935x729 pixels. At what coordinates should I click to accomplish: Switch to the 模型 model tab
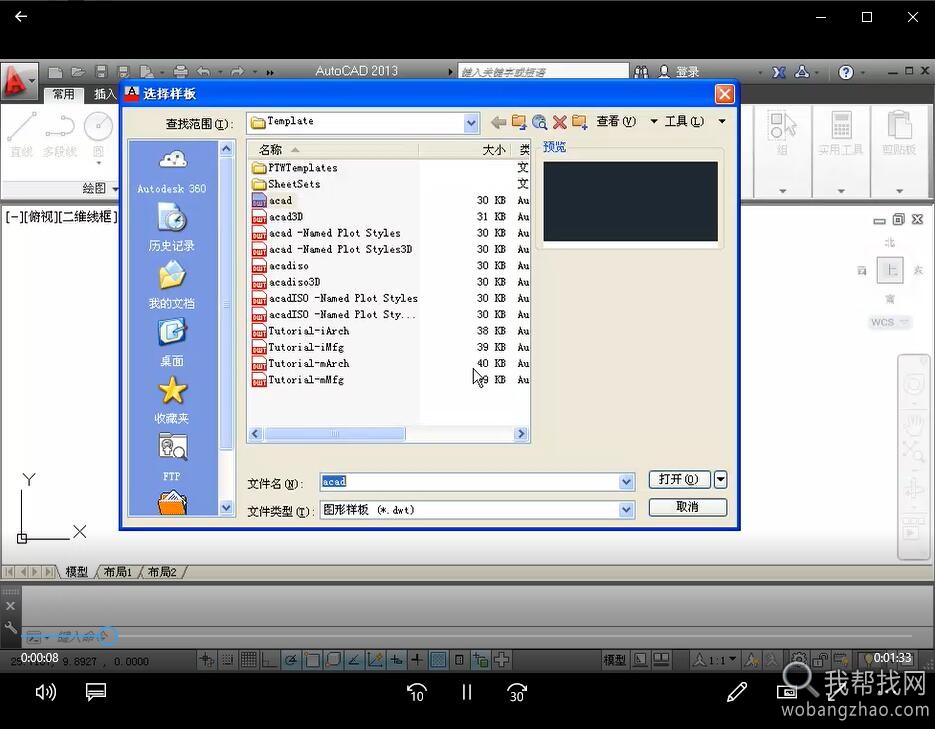point(76,572)
